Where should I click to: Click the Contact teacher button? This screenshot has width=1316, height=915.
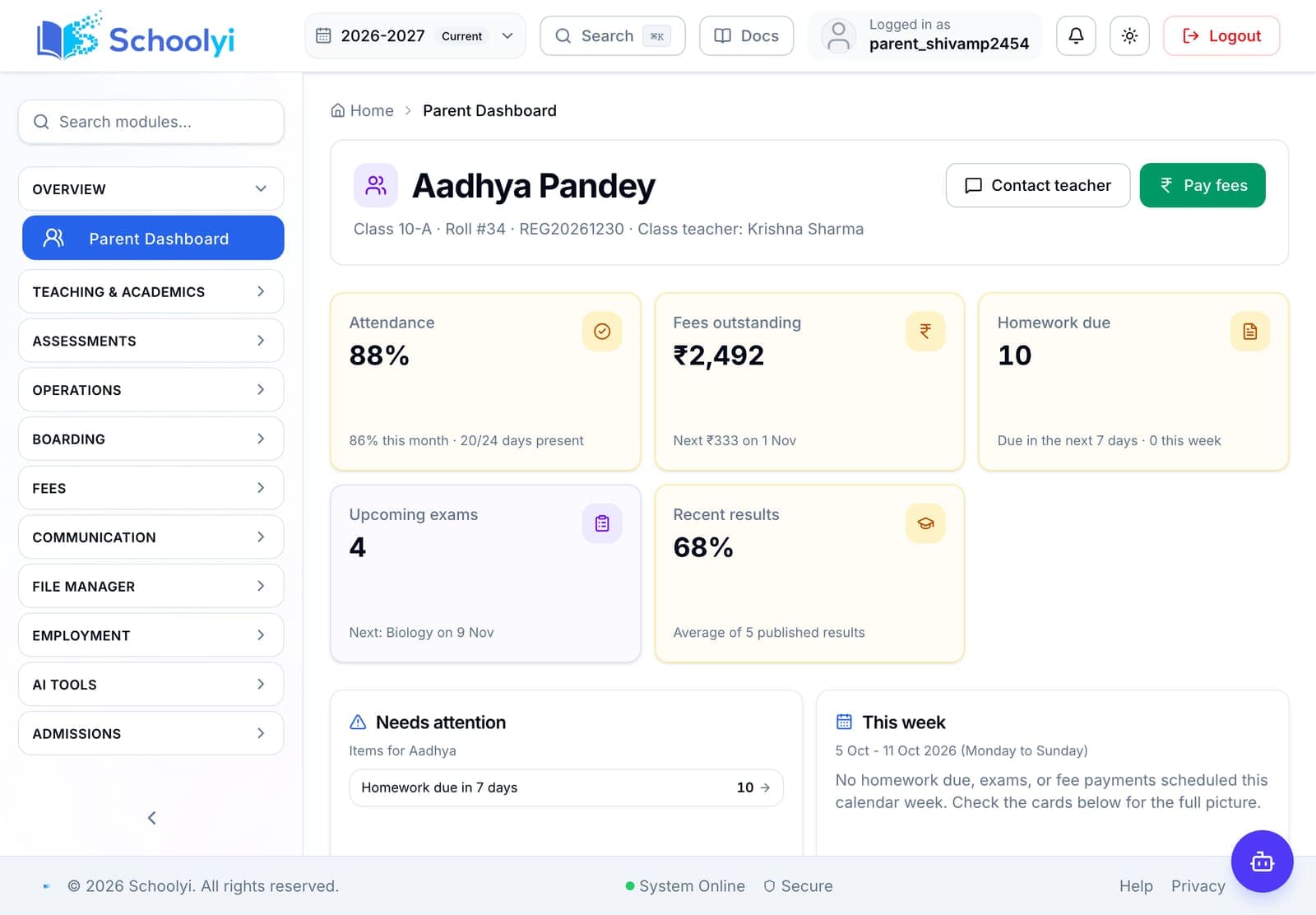(x=1038, y=185)
